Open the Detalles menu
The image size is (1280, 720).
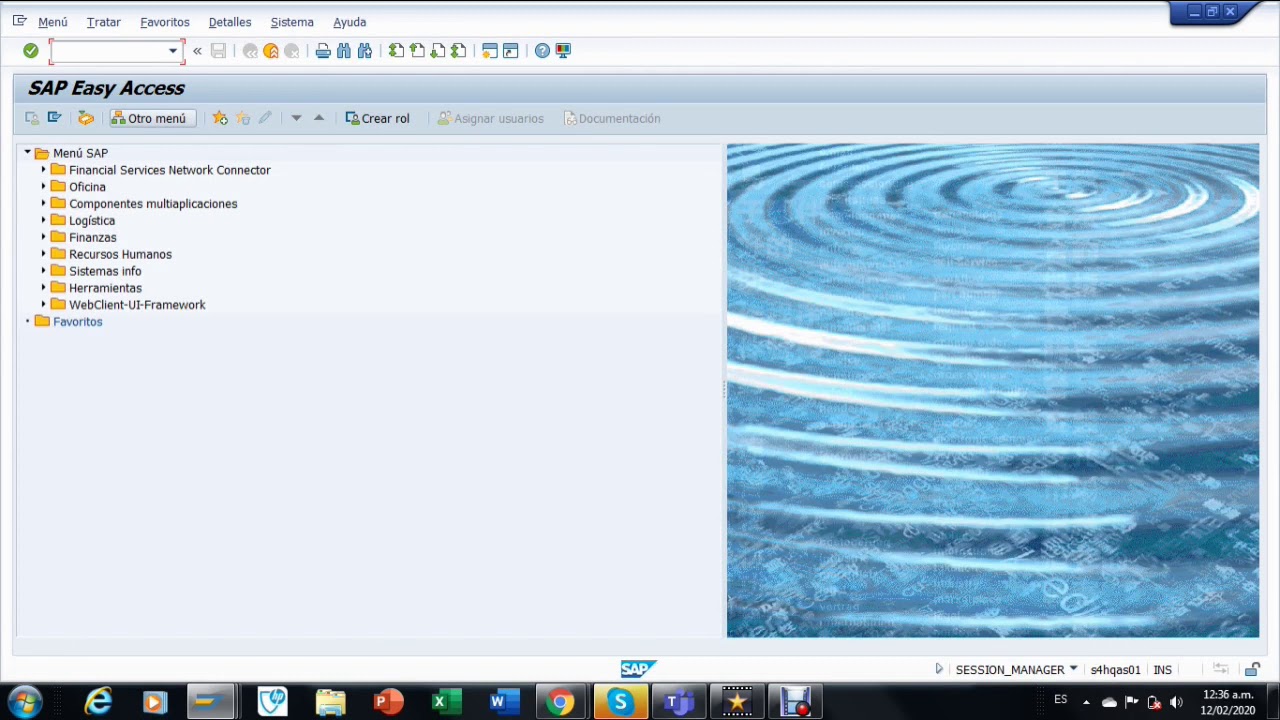pos(230,22)
